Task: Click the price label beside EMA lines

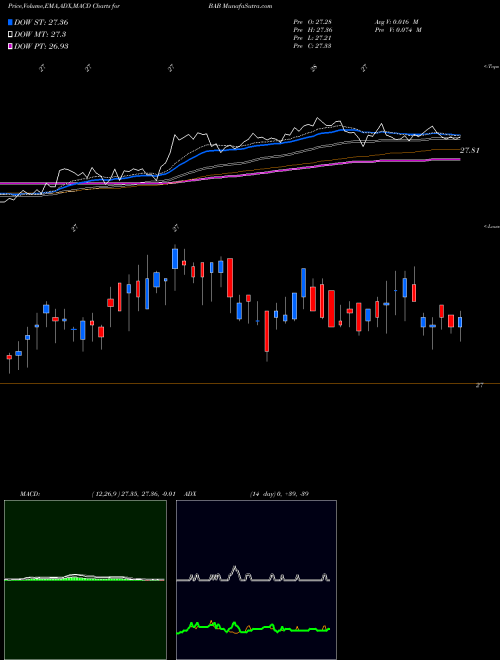Action: point(470,150)
